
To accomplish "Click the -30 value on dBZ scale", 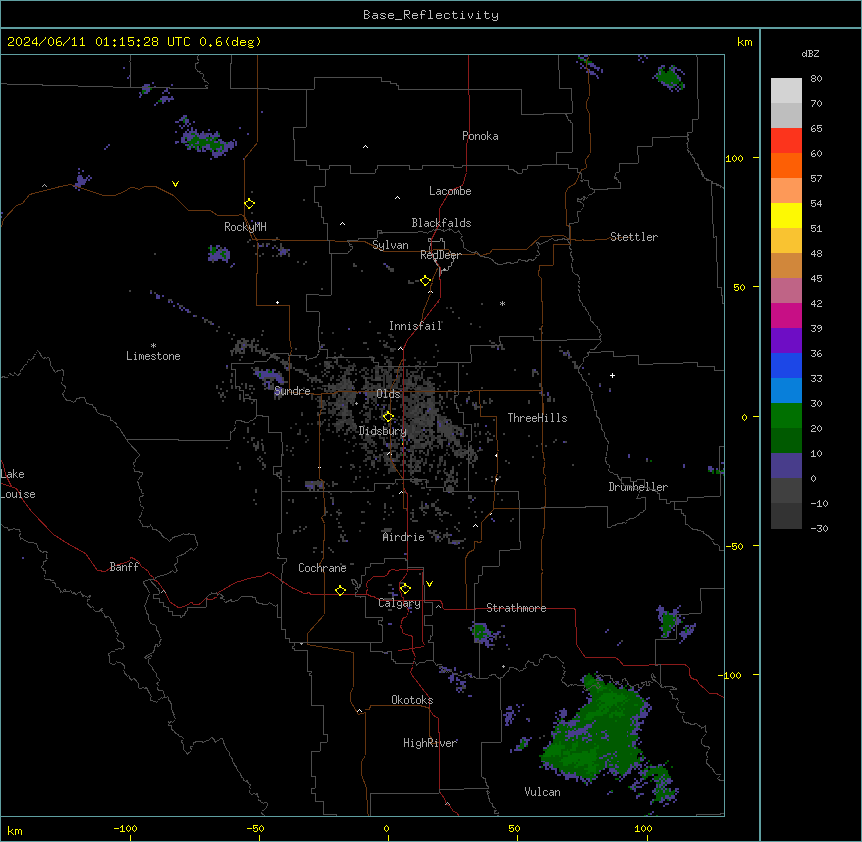I will [819, 528].
